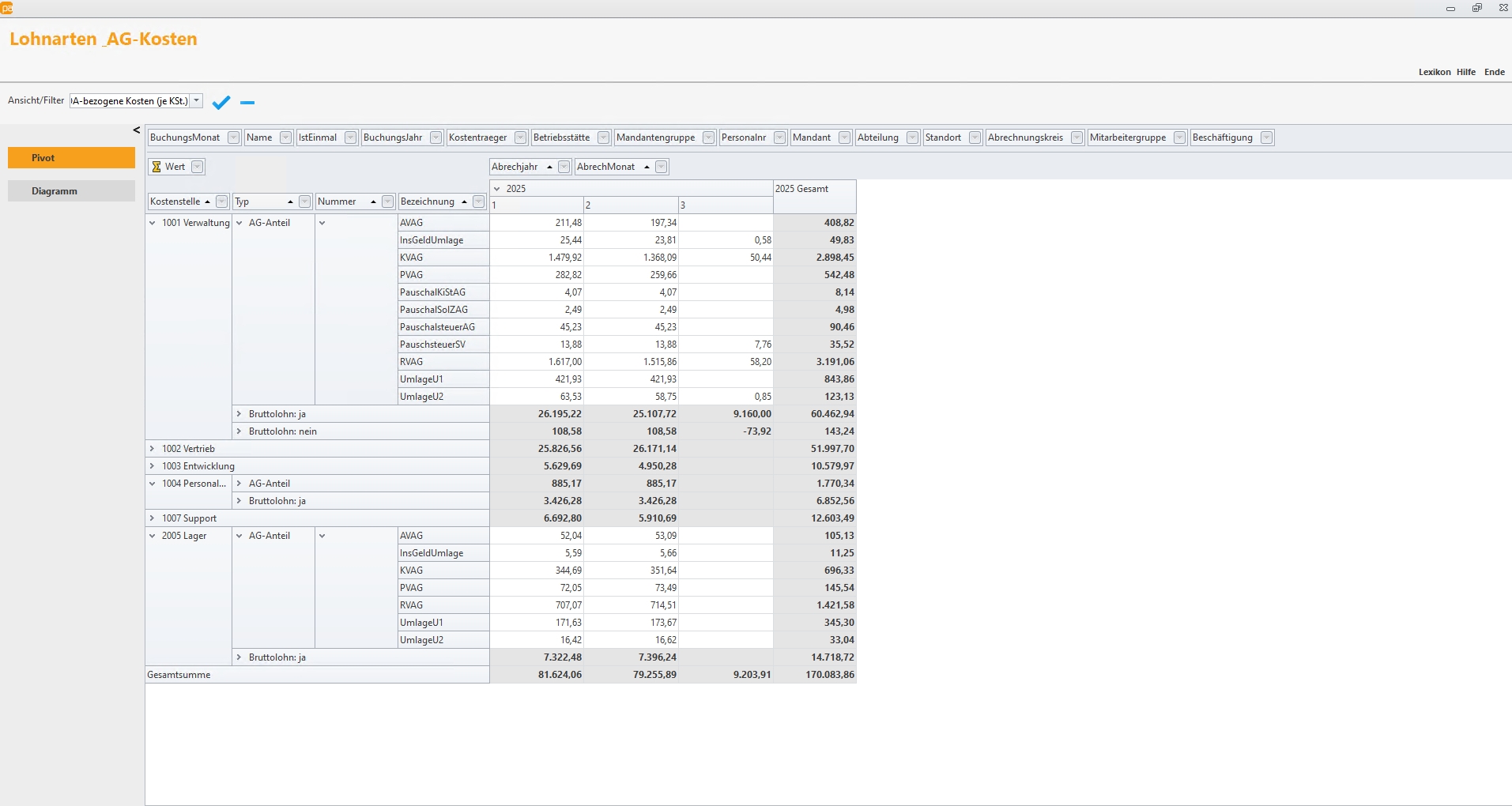
Task: Collapse the 1004 Personal cost center
Action: [153, 484]
